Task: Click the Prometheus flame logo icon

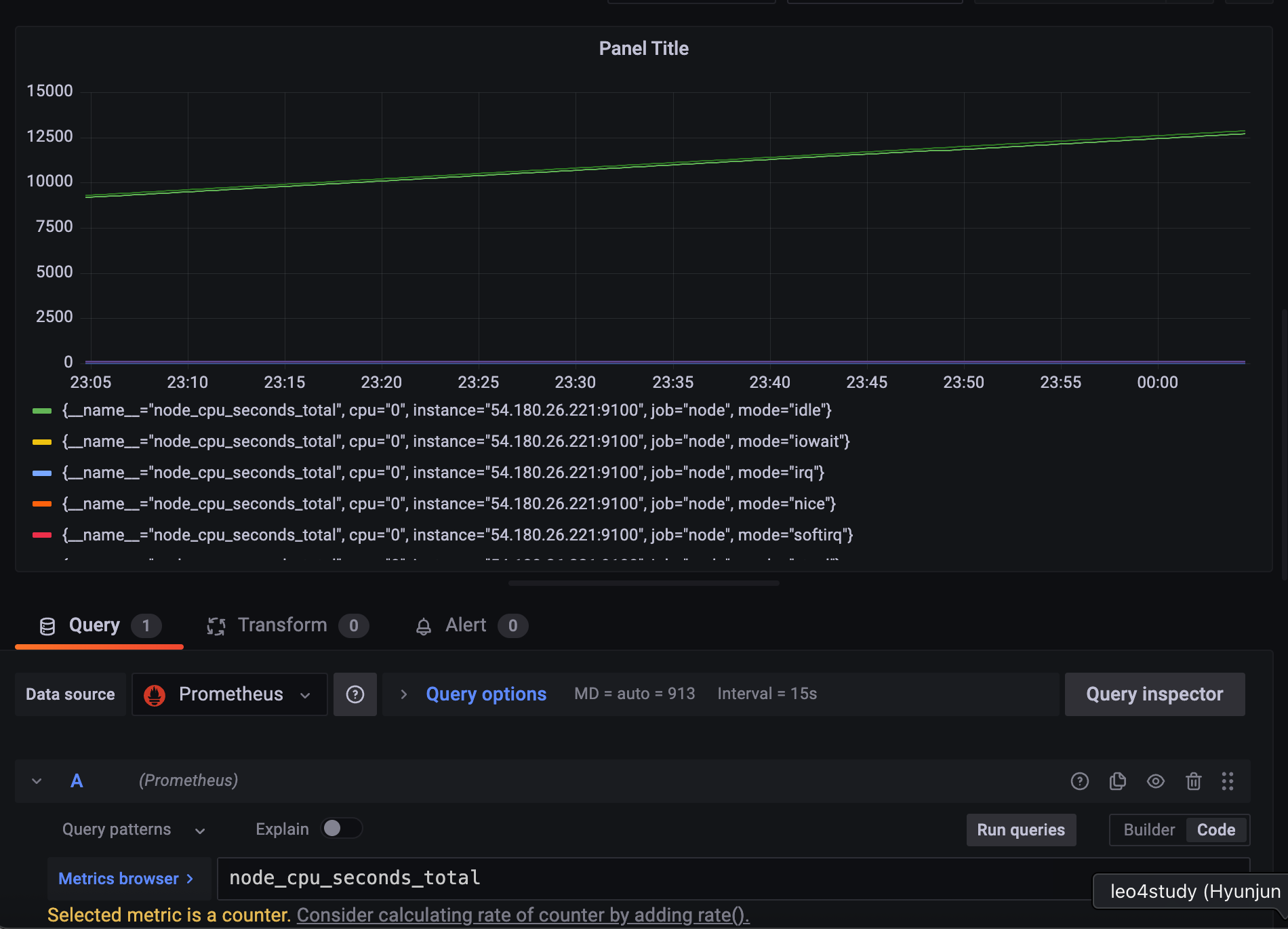Action: [155, 695]
